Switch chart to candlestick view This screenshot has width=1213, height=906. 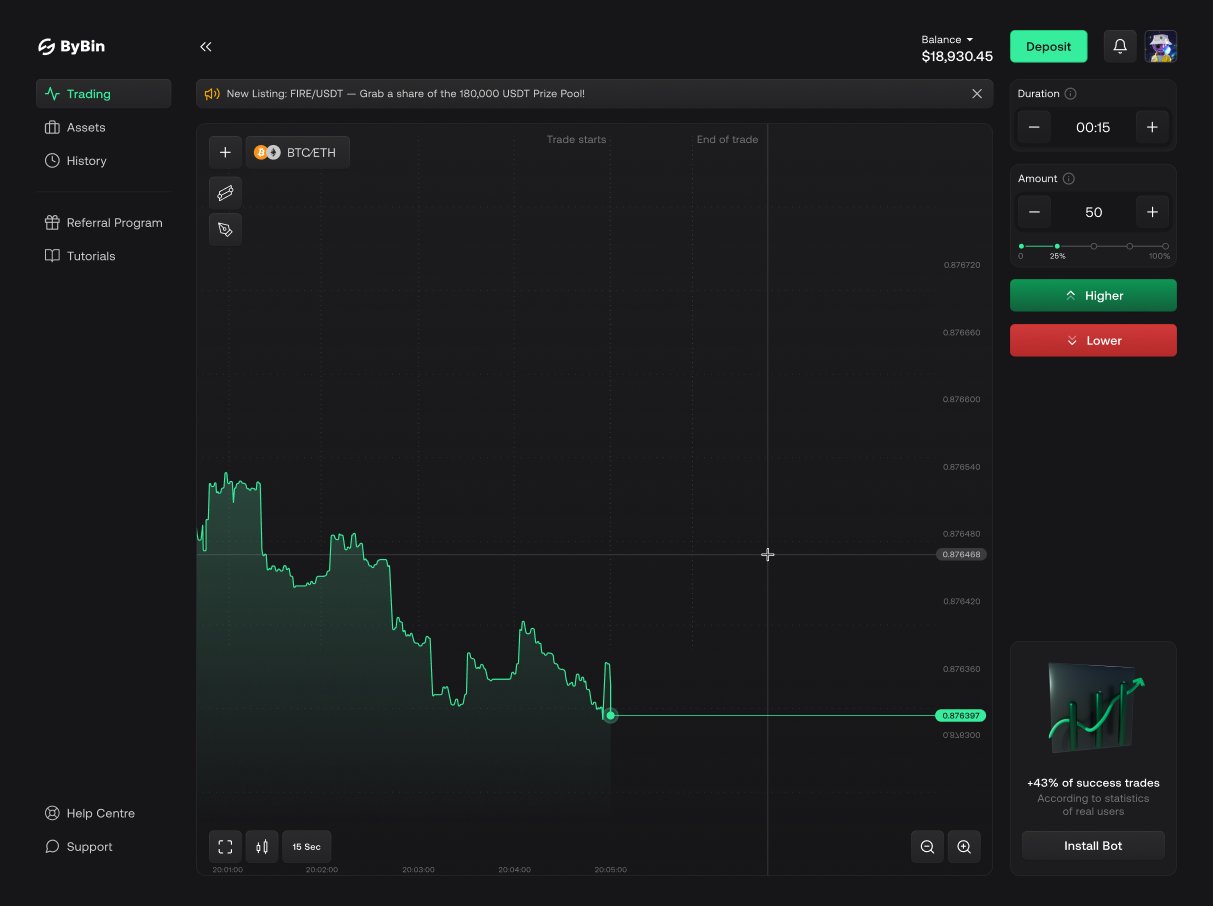tap(262, 846)
